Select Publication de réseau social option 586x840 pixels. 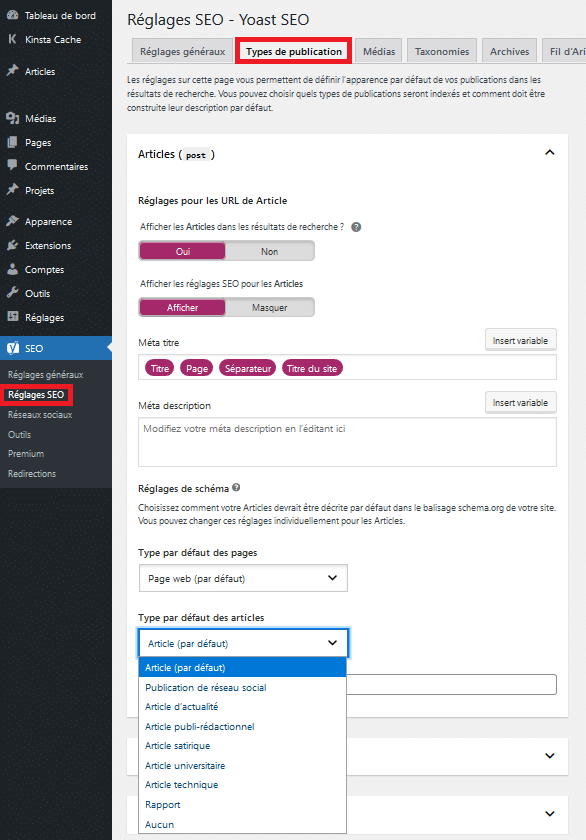tap(243, 687)
